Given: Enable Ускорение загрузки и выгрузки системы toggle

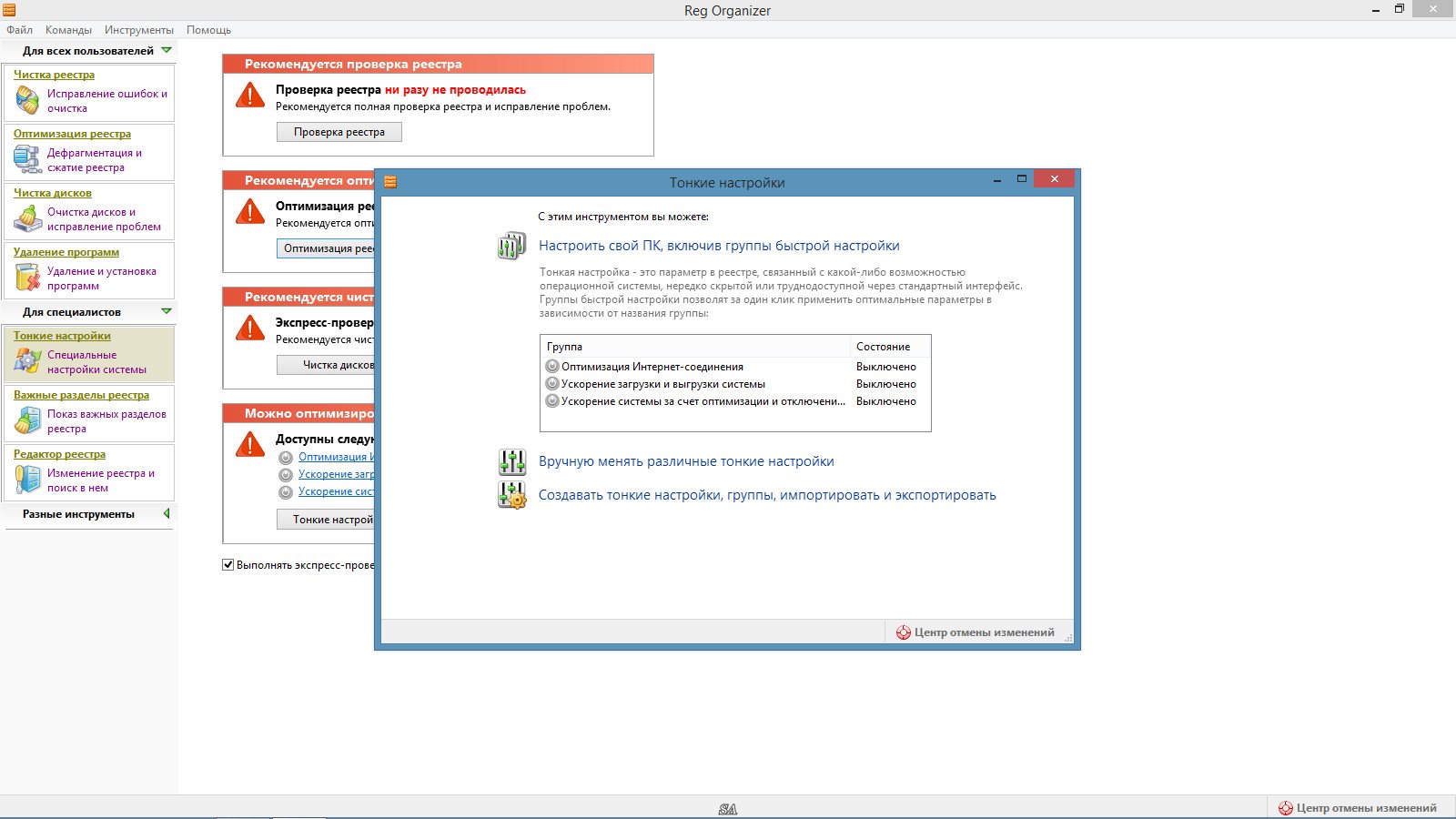Looking at the screenshot, I should click(x=552, y=384).
